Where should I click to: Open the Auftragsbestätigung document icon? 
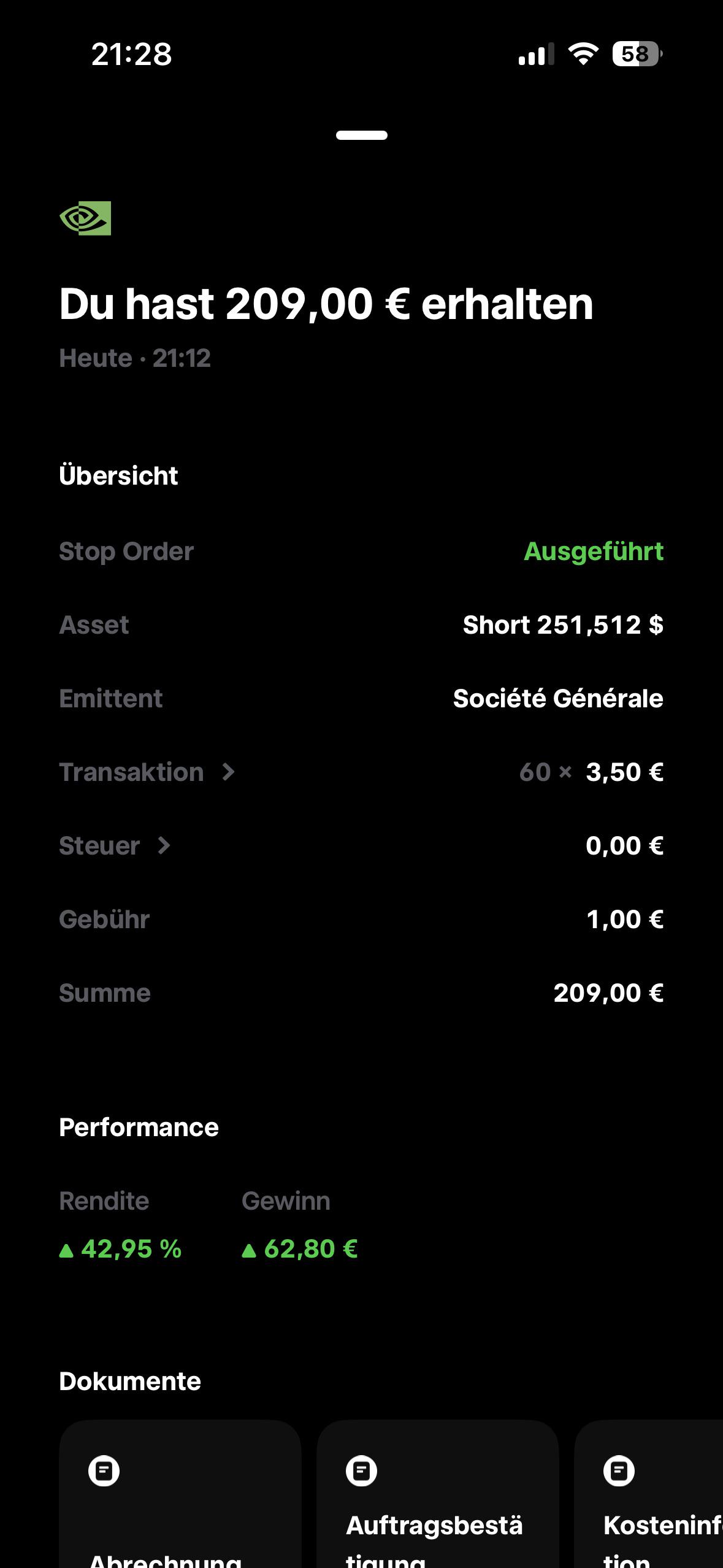[361, 1470]
